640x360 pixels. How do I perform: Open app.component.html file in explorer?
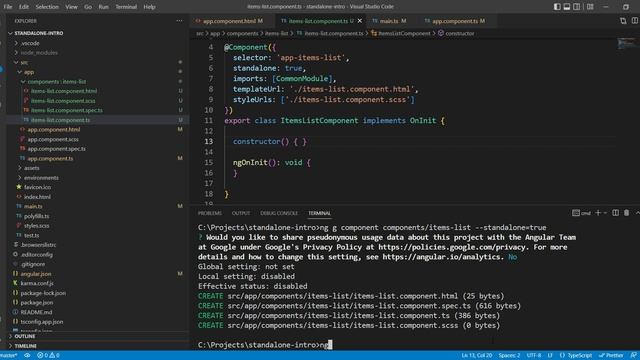(54, 129)
